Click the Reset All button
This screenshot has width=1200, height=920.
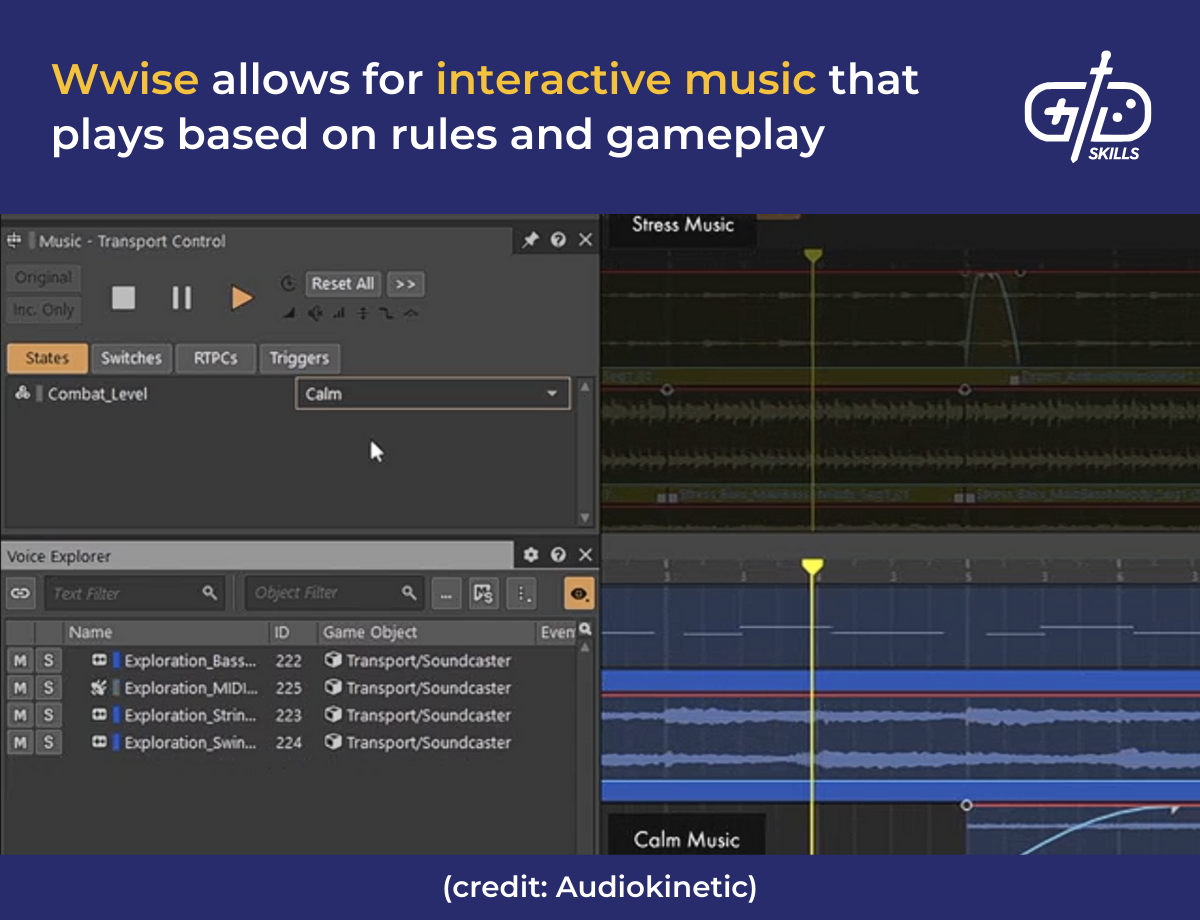click(343, 283)
